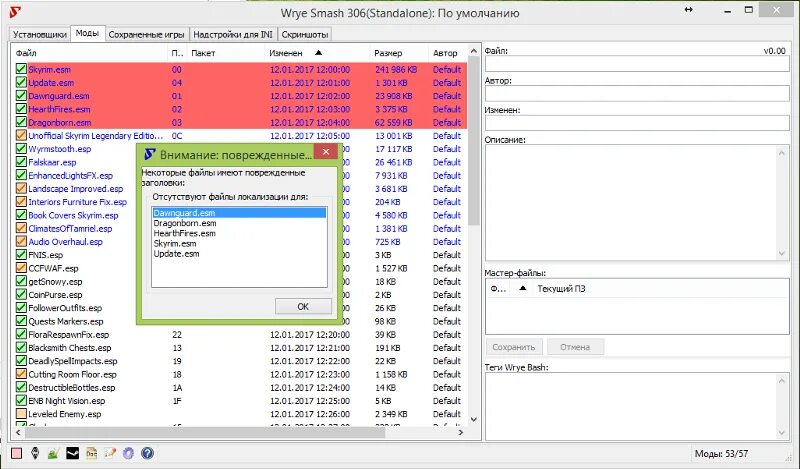Click the up arrow of the mod list scrollbar
Image resolution: width=800 pixels, height=469 pixels.
tap(473, 51)
